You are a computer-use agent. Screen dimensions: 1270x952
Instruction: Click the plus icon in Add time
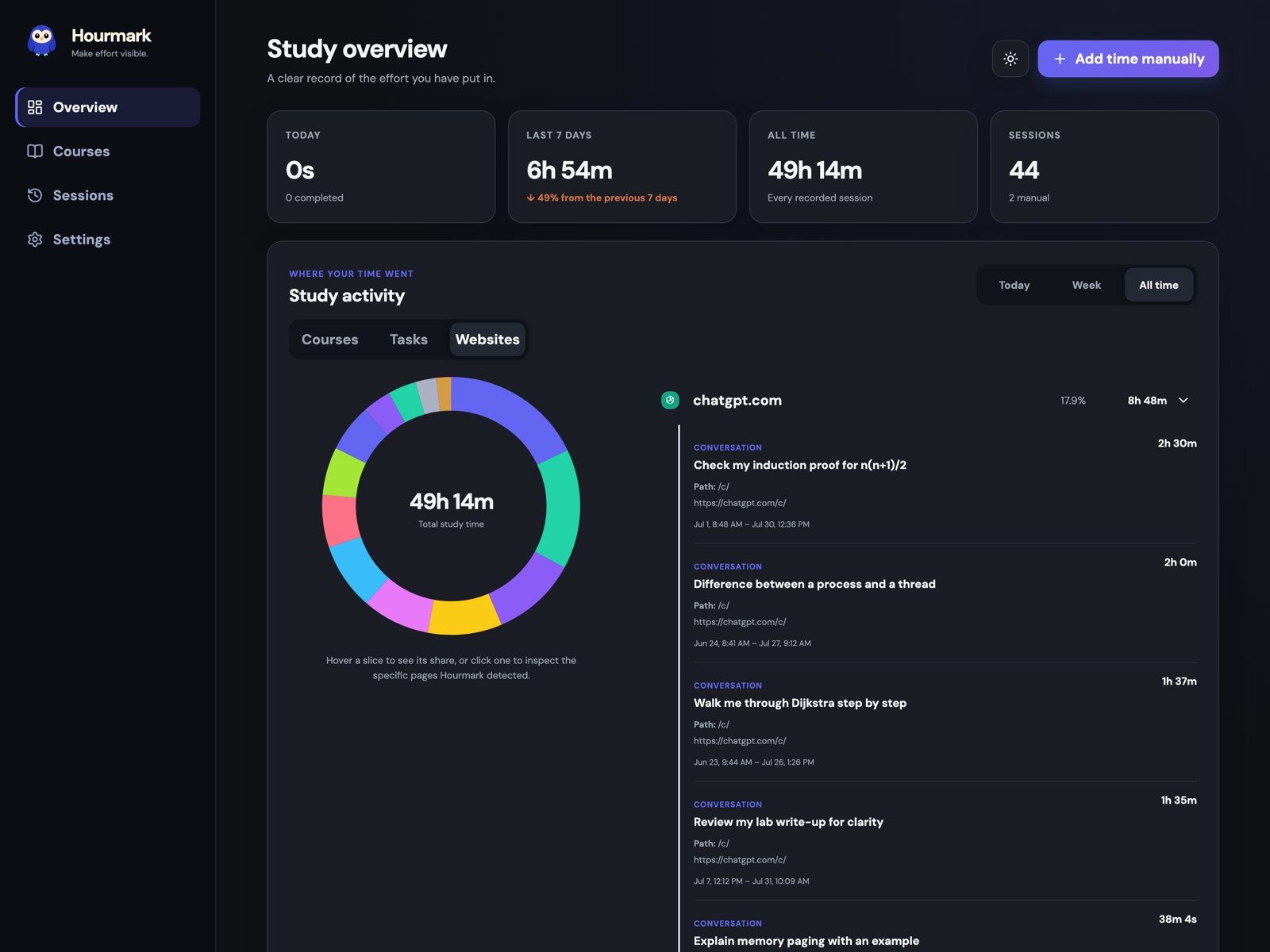[1060, 59]
